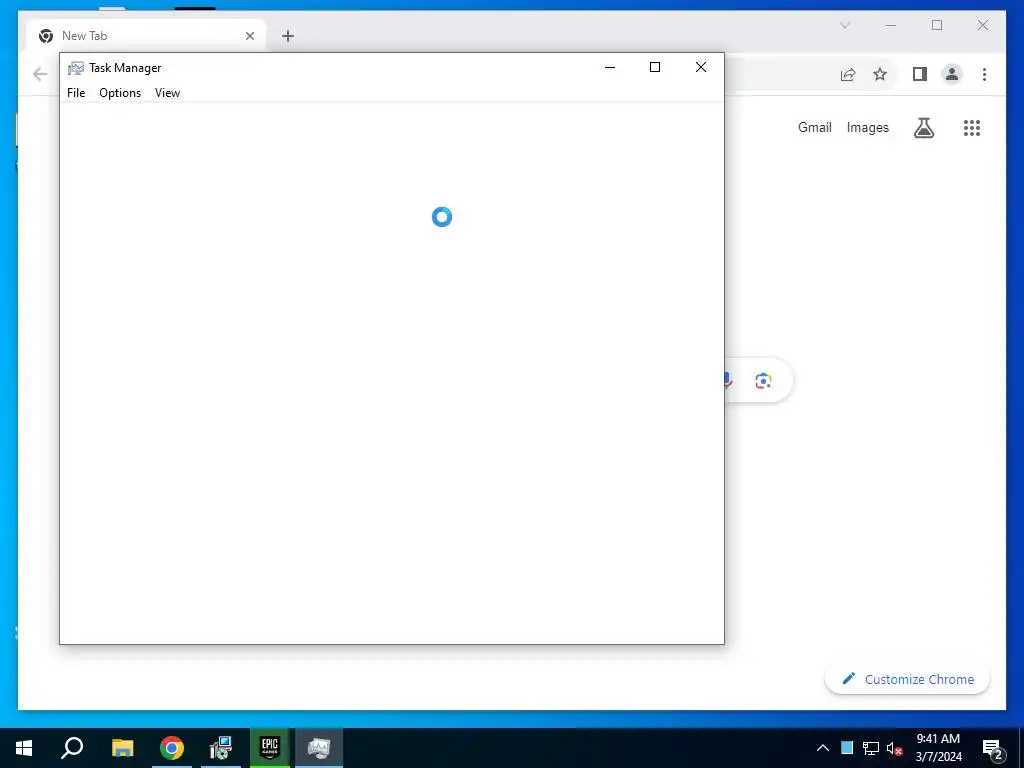The width and height of the screenshot is (1024, 768).
Task: Switch to Google Chrome in the taskbar
Action: click(x=172, y=748)
